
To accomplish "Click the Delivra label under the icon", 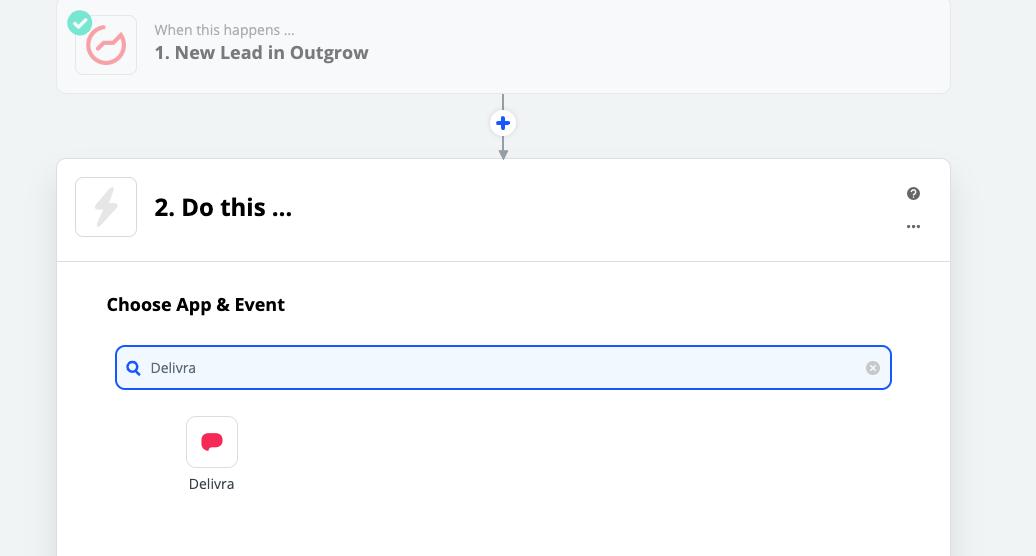I will [x=212, y=484].
